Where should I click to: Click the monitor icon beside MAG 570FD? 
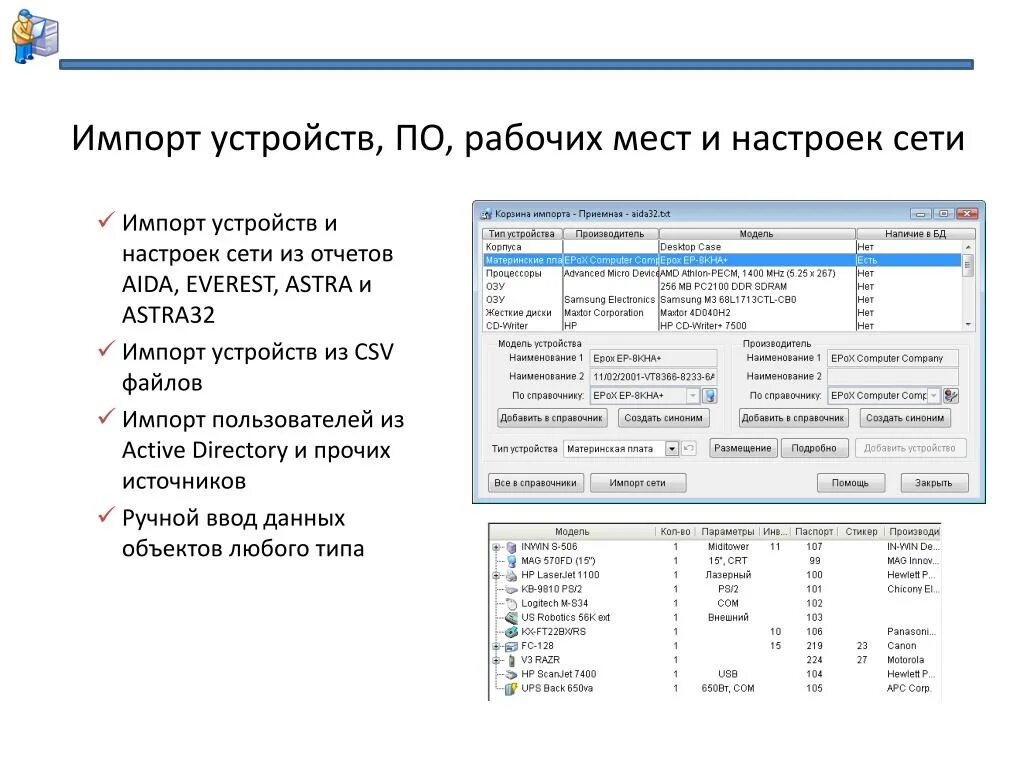(x=511, y=561)
